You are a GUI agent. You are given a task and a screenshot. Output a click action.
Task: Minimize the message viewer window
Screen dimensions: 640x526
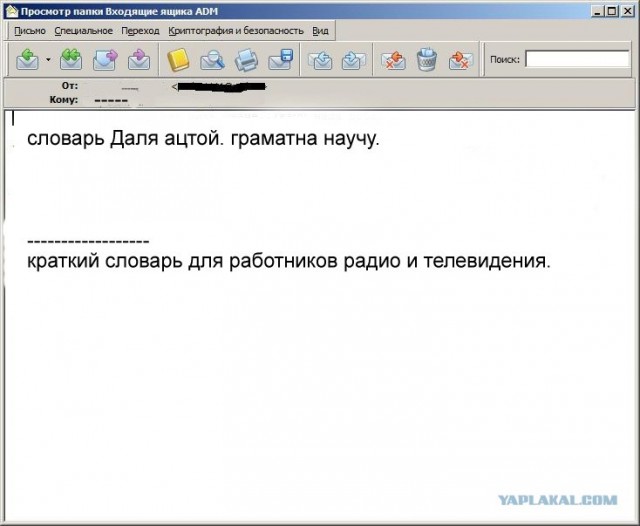[598, 11]
